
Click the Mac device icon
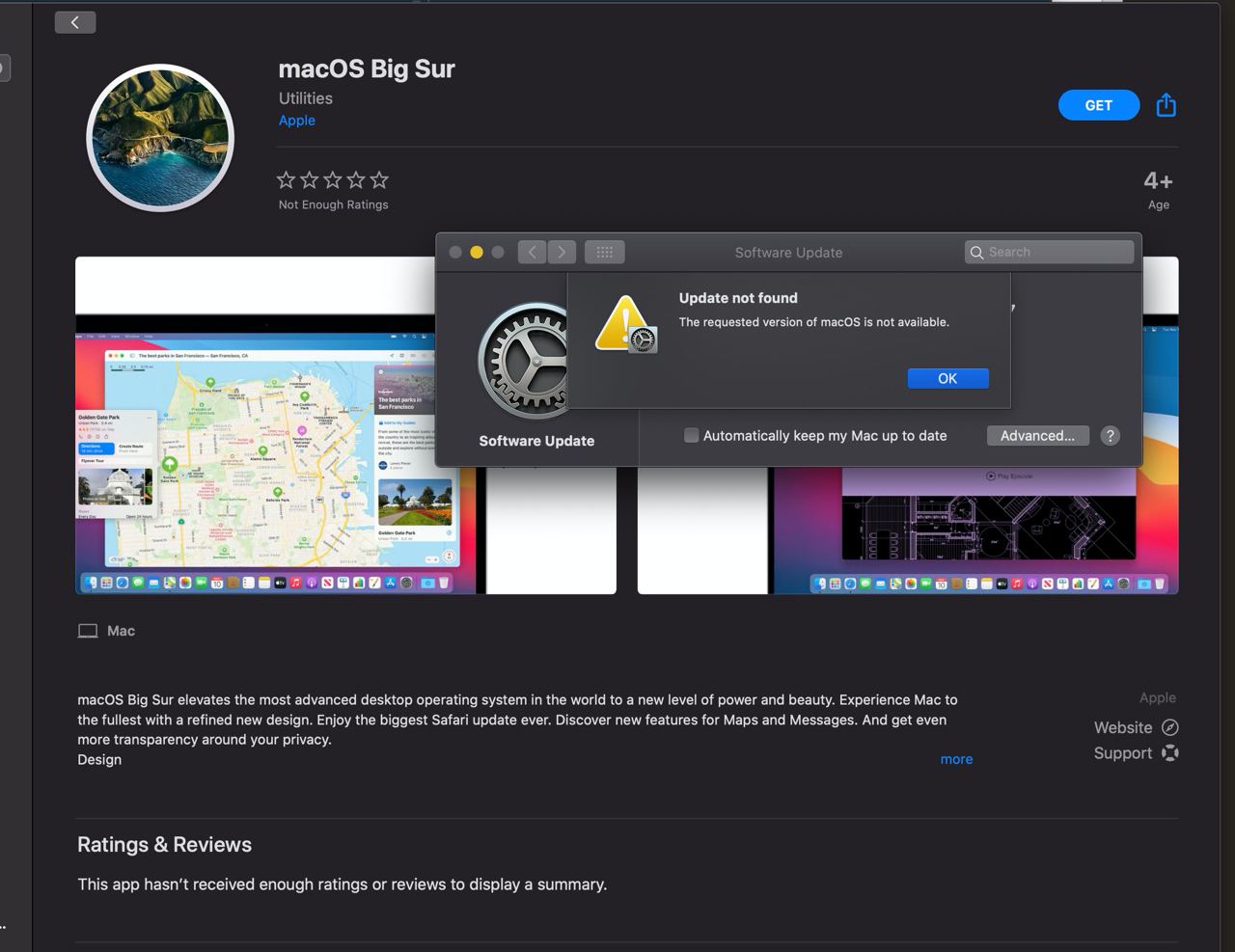tap(88, 631)
